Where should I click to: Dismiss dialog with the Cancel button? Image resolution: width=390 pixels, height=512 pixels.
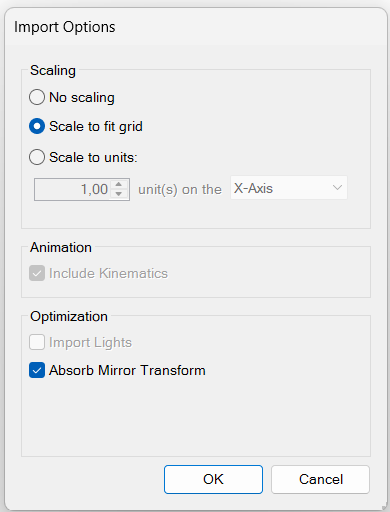click(320, 479)
